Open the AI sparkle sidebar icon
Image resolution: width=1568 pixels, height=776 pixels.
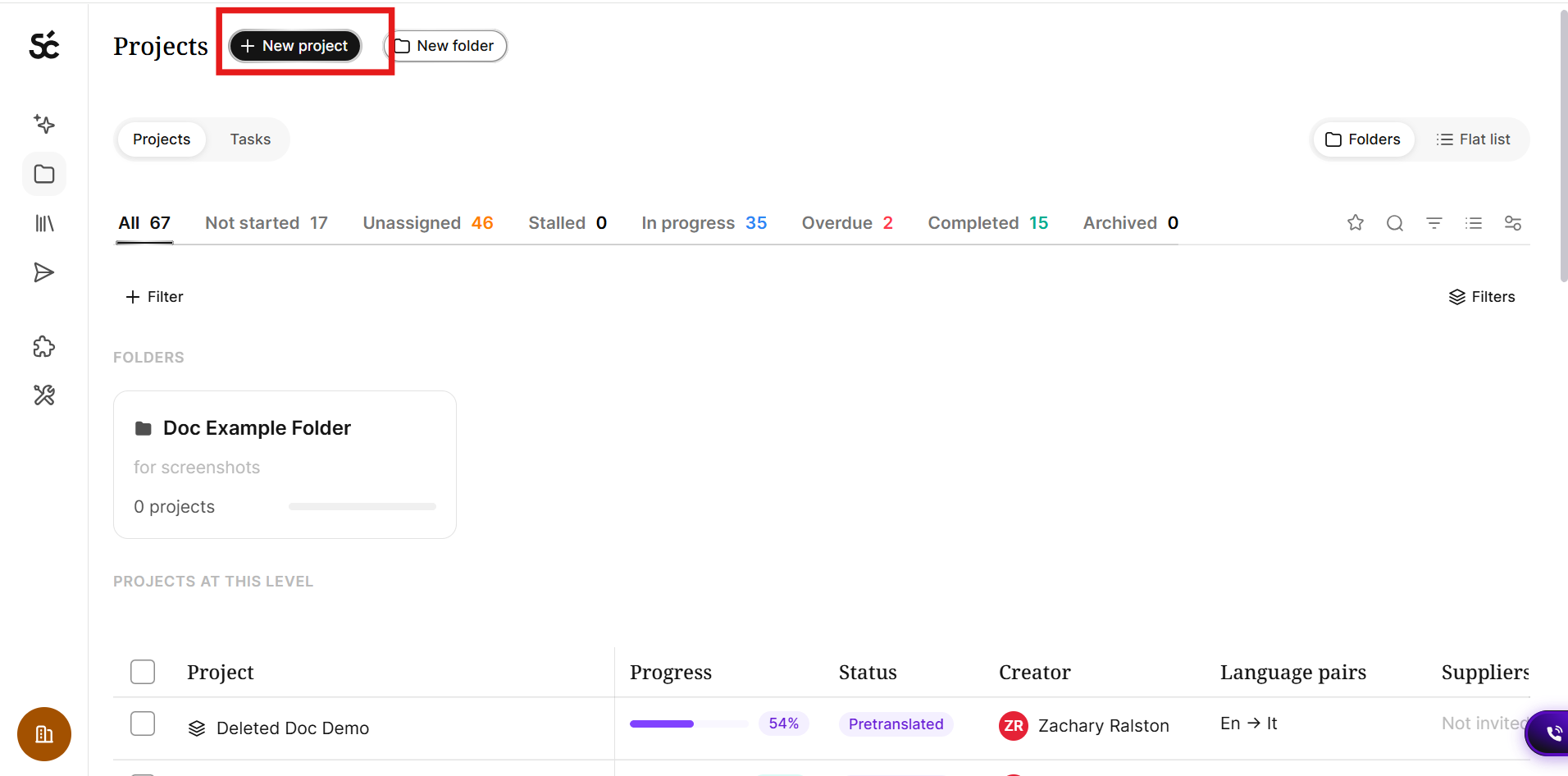pyautogui.click(x=44, y=124)
